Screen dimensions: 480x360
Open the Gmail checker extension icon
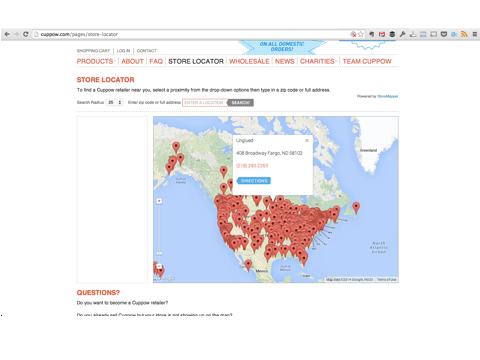click(382, 34)
